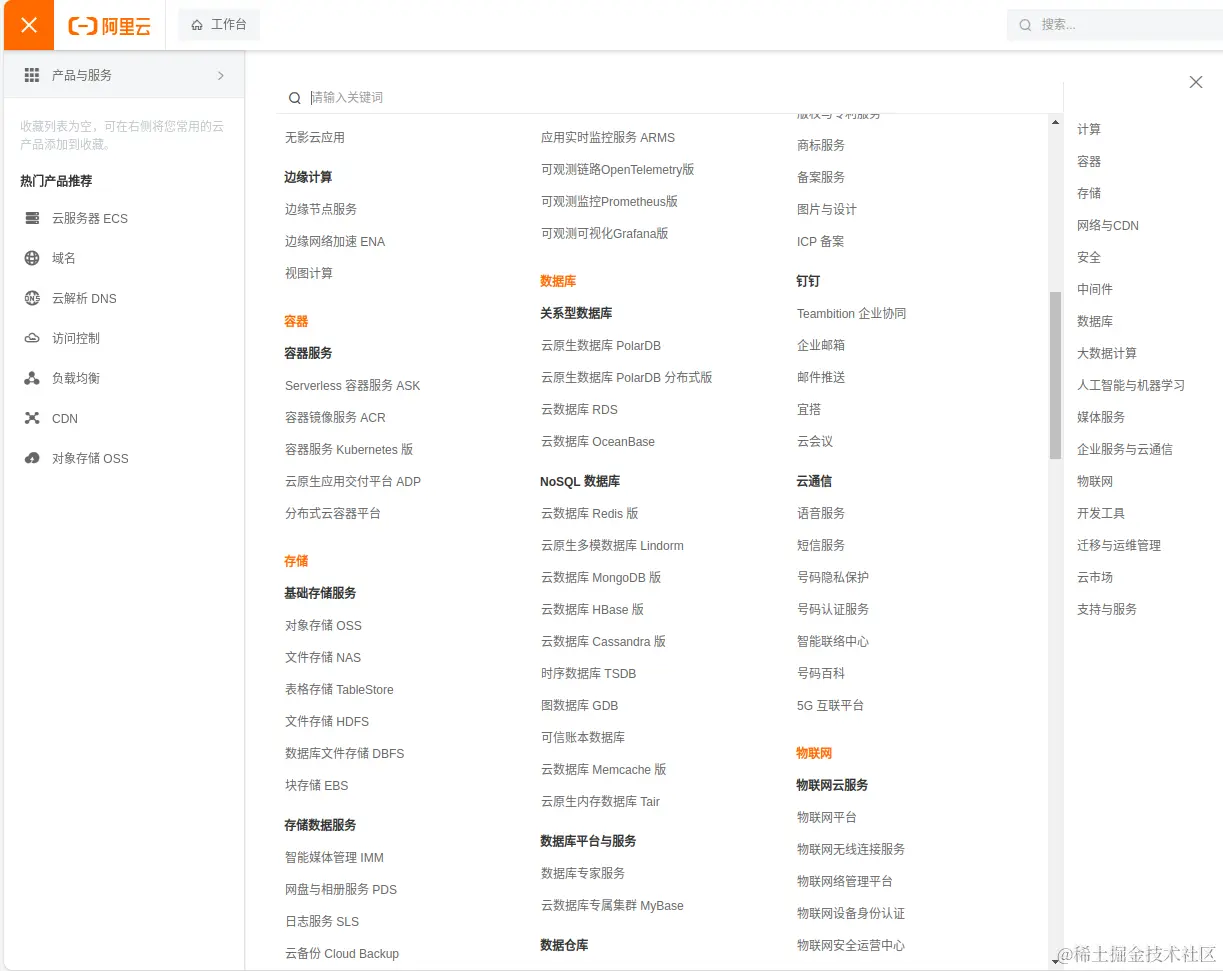Open 5G 互联平台 link

tap(830, 705)
